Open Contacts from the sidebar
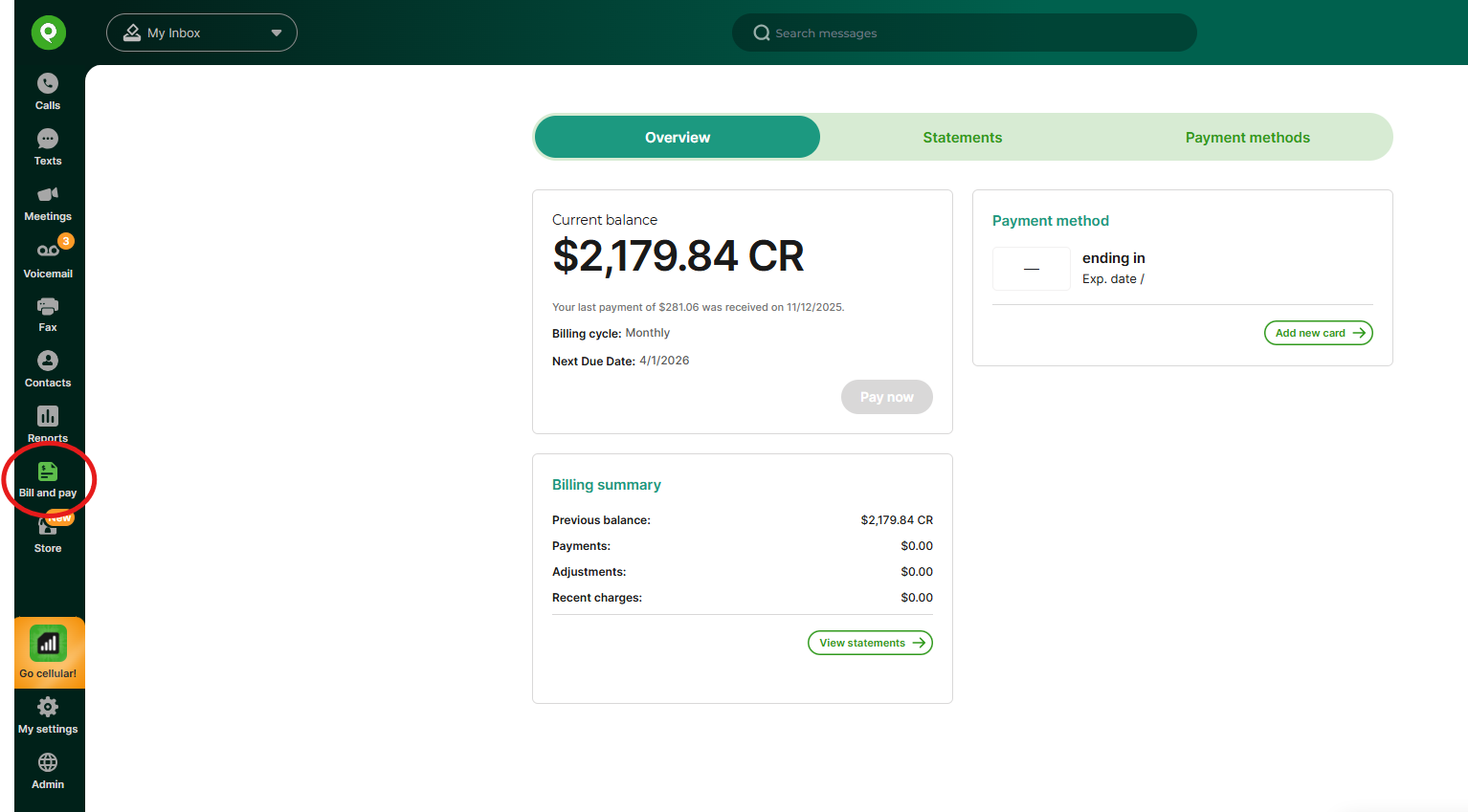The width and height of the screenshot is (1468, 812). (x=48, y=368)
